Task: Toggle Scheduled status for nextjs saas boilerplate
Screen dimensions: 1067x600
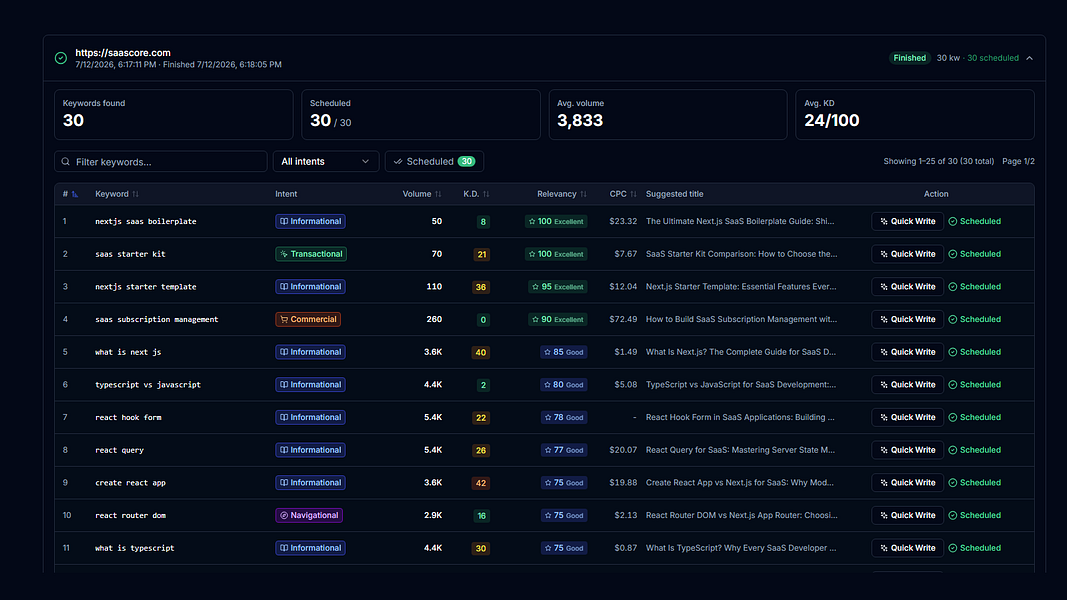Action: (x=974, y=221)
